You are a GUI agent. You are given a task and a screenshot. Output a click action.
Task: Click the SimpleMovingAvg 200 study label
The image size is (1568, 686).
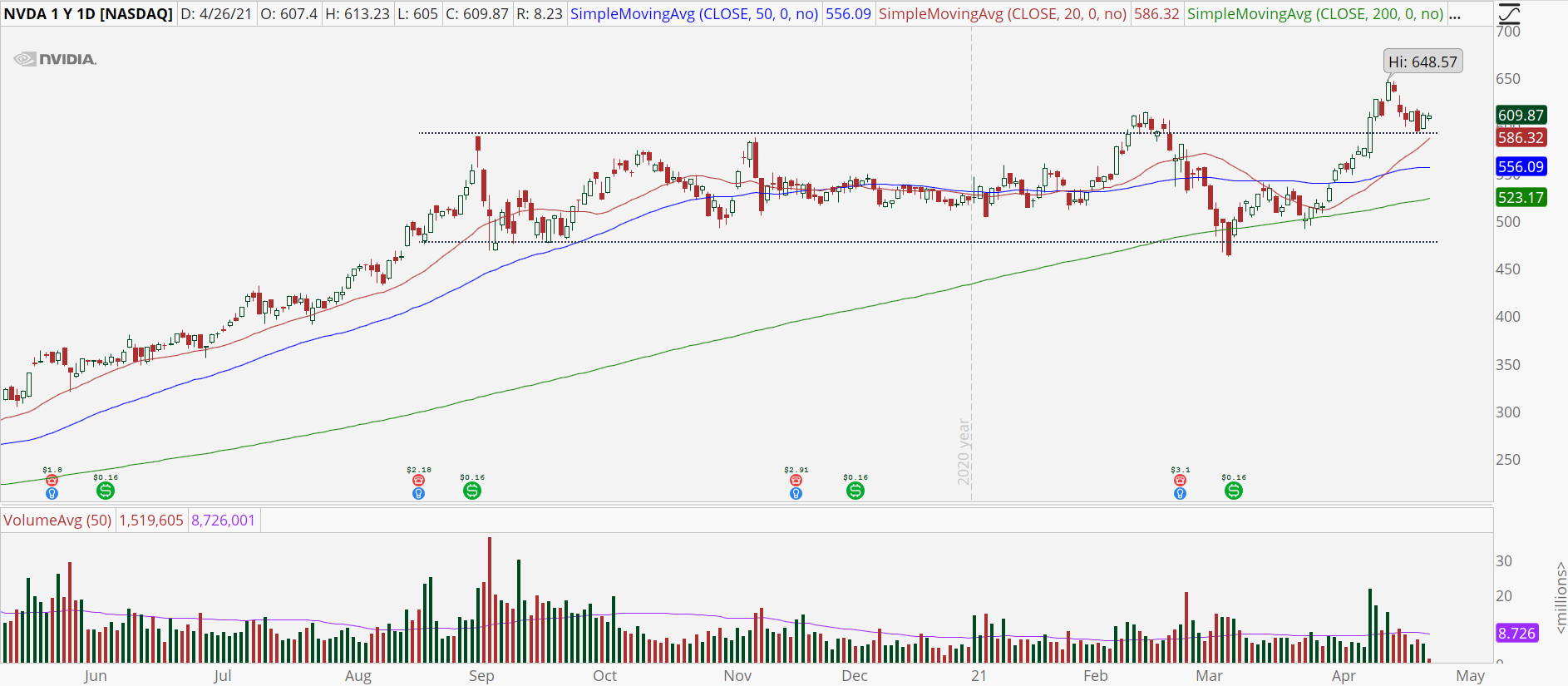coord(1315,14)
